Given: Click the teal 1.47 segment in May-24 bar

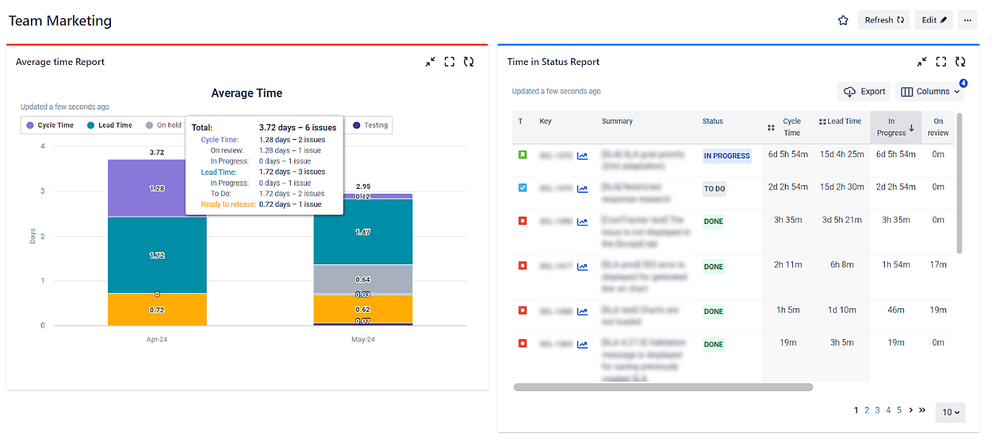Looking at the screenshot, I should 363,232.
